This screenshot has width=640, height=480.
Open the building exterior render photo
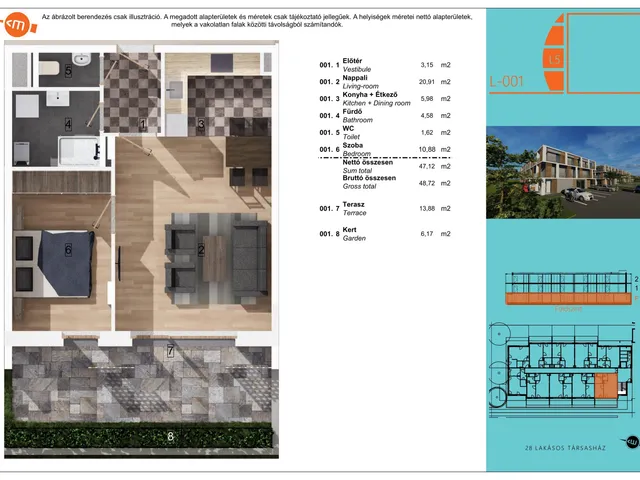[563, 172]
